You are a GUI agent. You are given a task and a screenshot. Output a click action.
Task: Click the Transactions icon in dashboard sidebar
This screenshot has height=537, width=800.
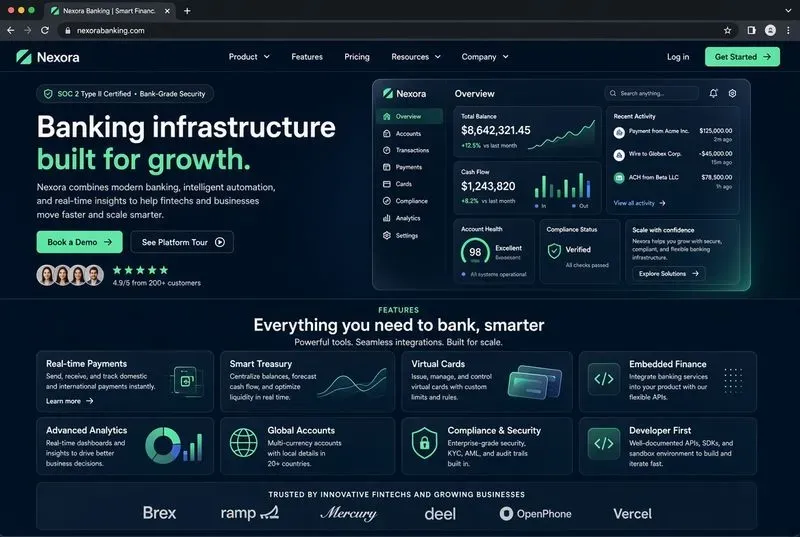tap(387, 150)
